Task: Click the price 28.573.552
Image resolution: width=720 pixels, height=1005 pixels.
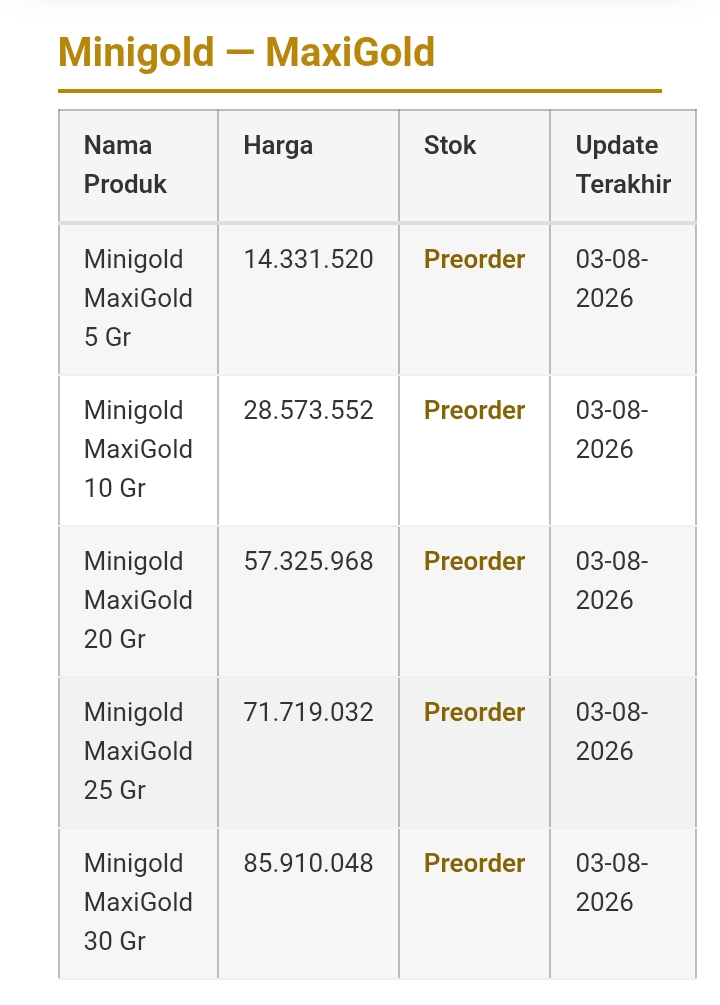Action: click(x=308, y=410)
